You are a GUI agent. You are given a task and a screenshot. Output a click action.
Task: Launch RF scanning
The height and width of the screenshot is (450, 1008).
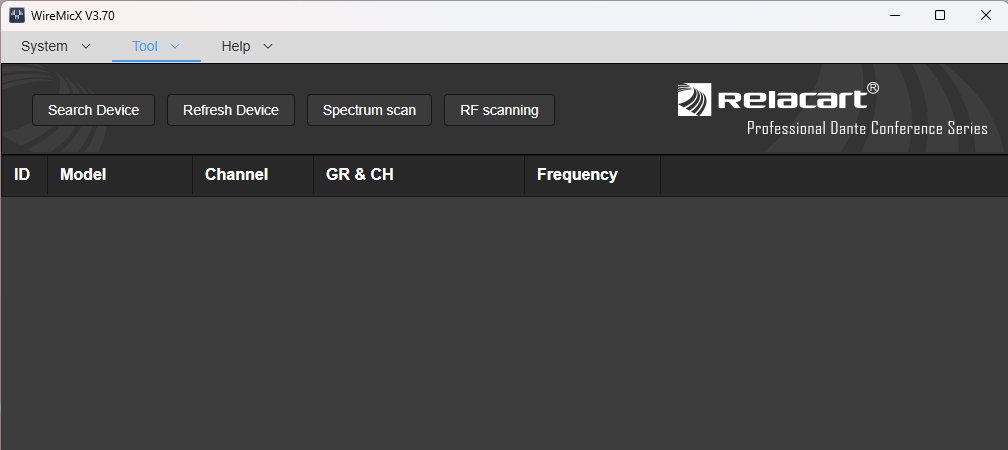499,110
